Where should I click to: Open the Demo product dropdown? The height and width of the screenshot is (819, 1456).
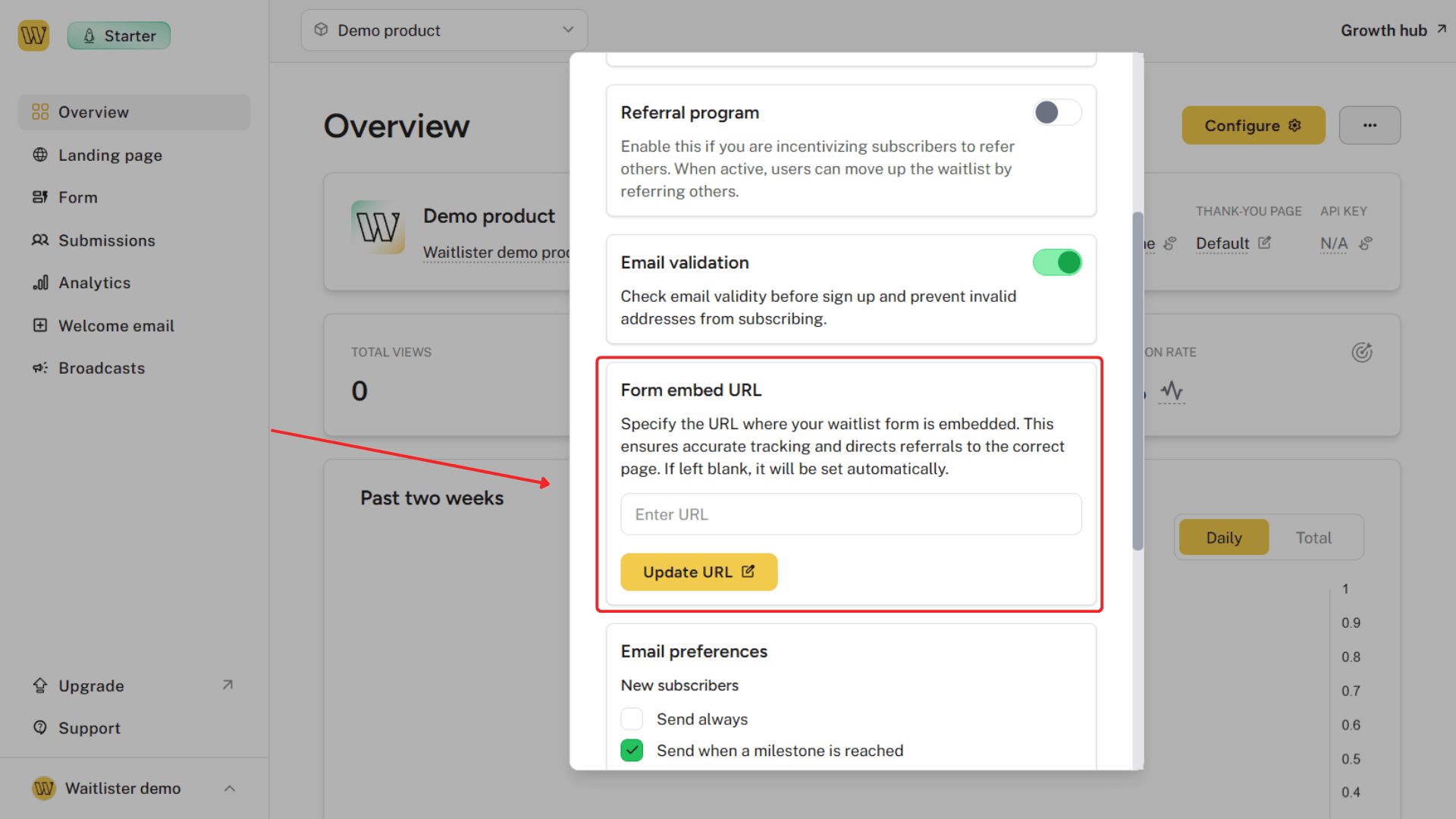(x=444, y=30)
